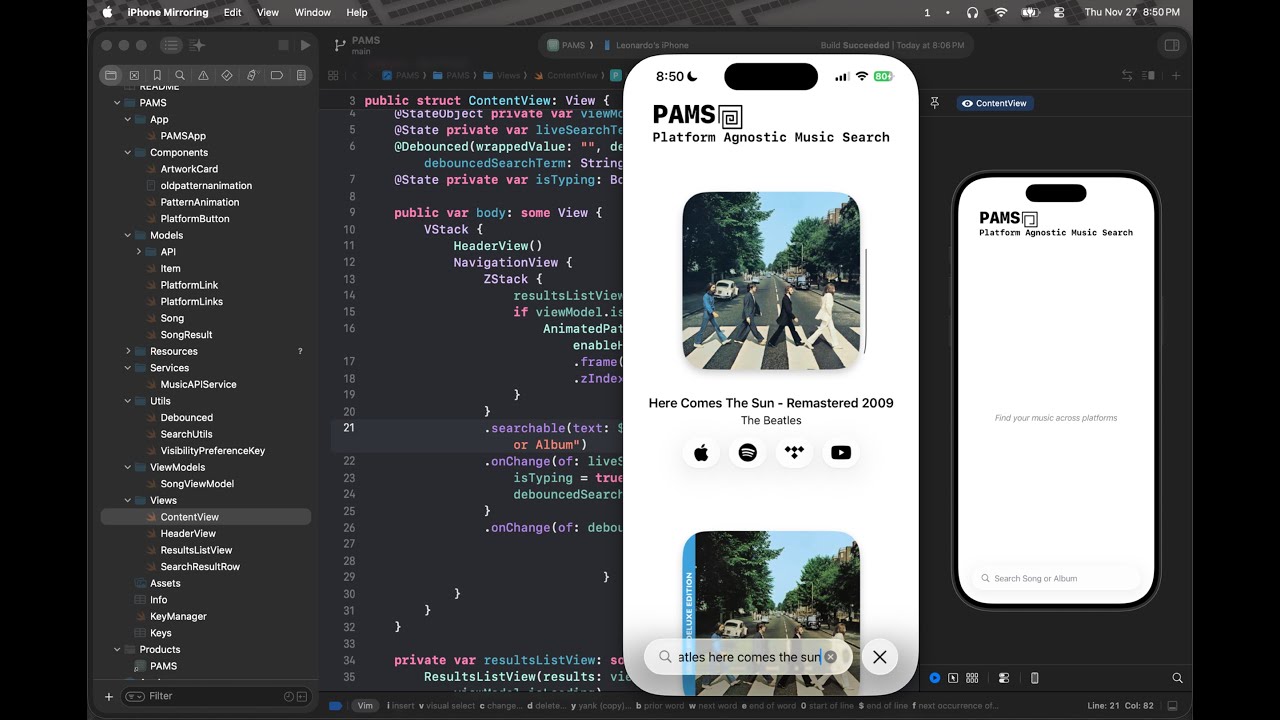The image size is (1280, 720).
Task: Click the Run play button in Xcode toolbar
Action: coord(305,45)
